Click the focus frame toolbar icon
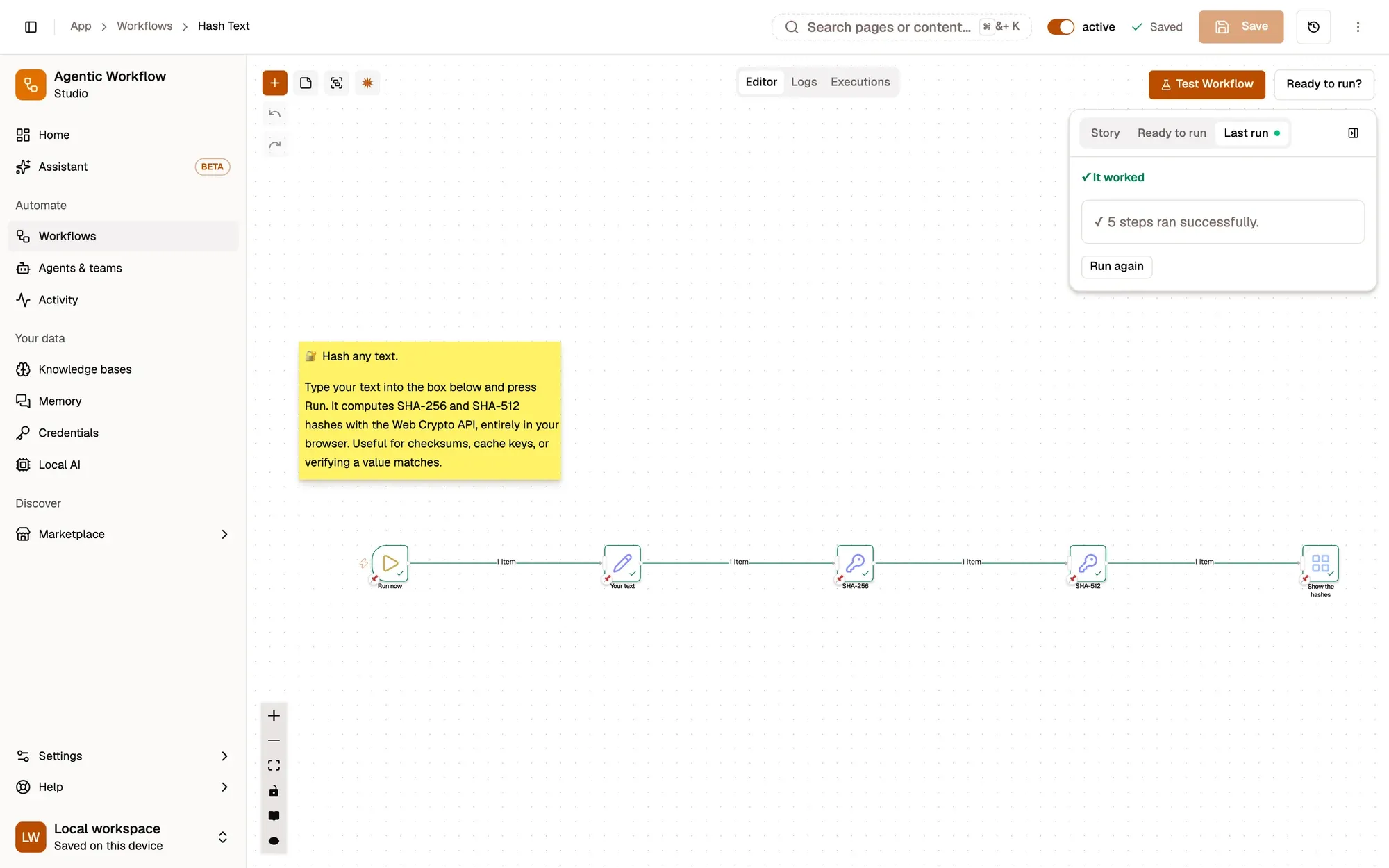The width and height of the screenshot is (1389, 868). point(336,83)
